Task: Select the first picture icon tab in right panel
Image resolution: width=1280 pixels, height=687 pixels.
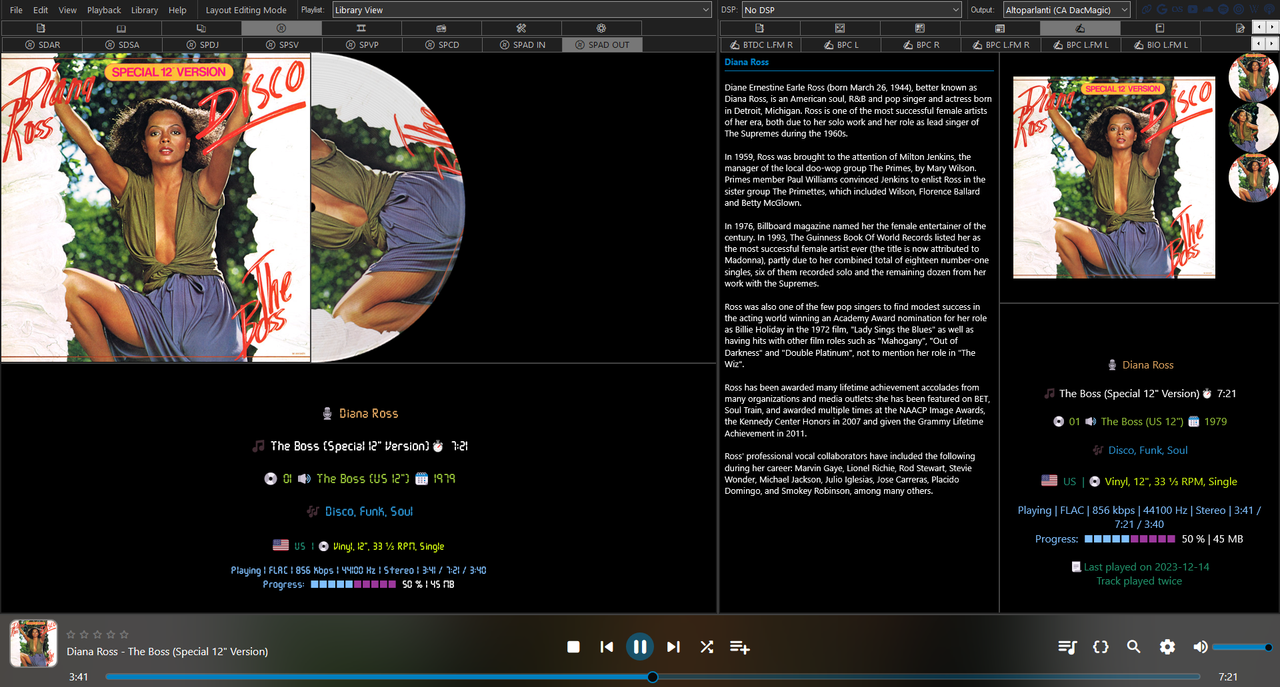Action: tap(840, 28)
